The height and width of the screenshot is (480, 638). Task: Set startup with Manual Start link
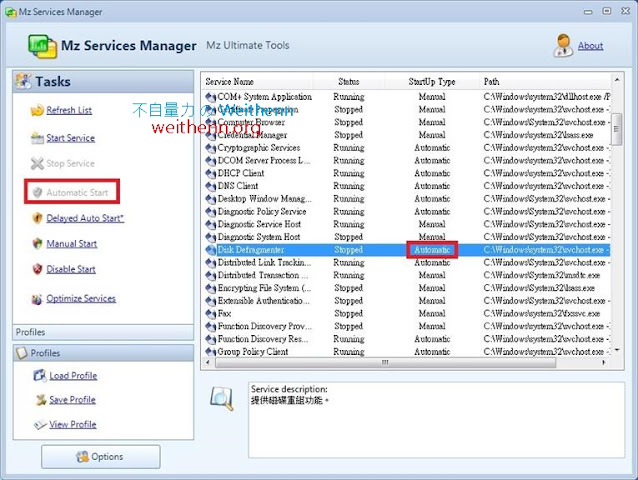tap(72, 244)
